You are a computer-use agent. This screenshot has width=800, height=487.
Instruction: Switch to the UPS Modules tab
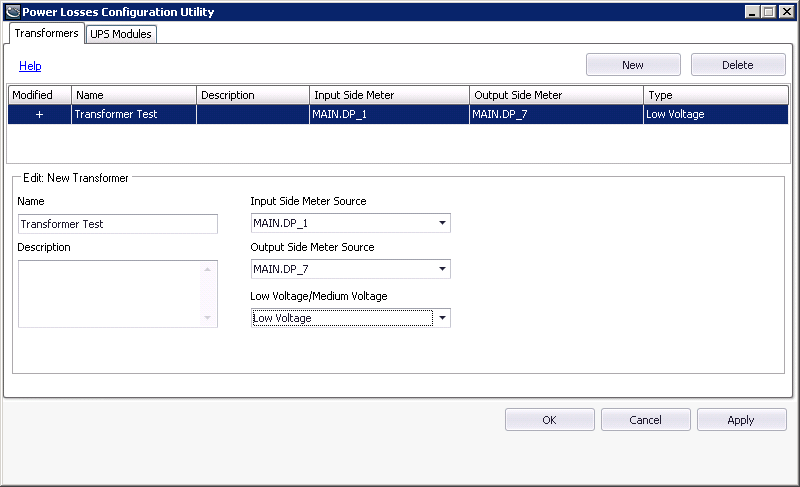click(120, 34)
